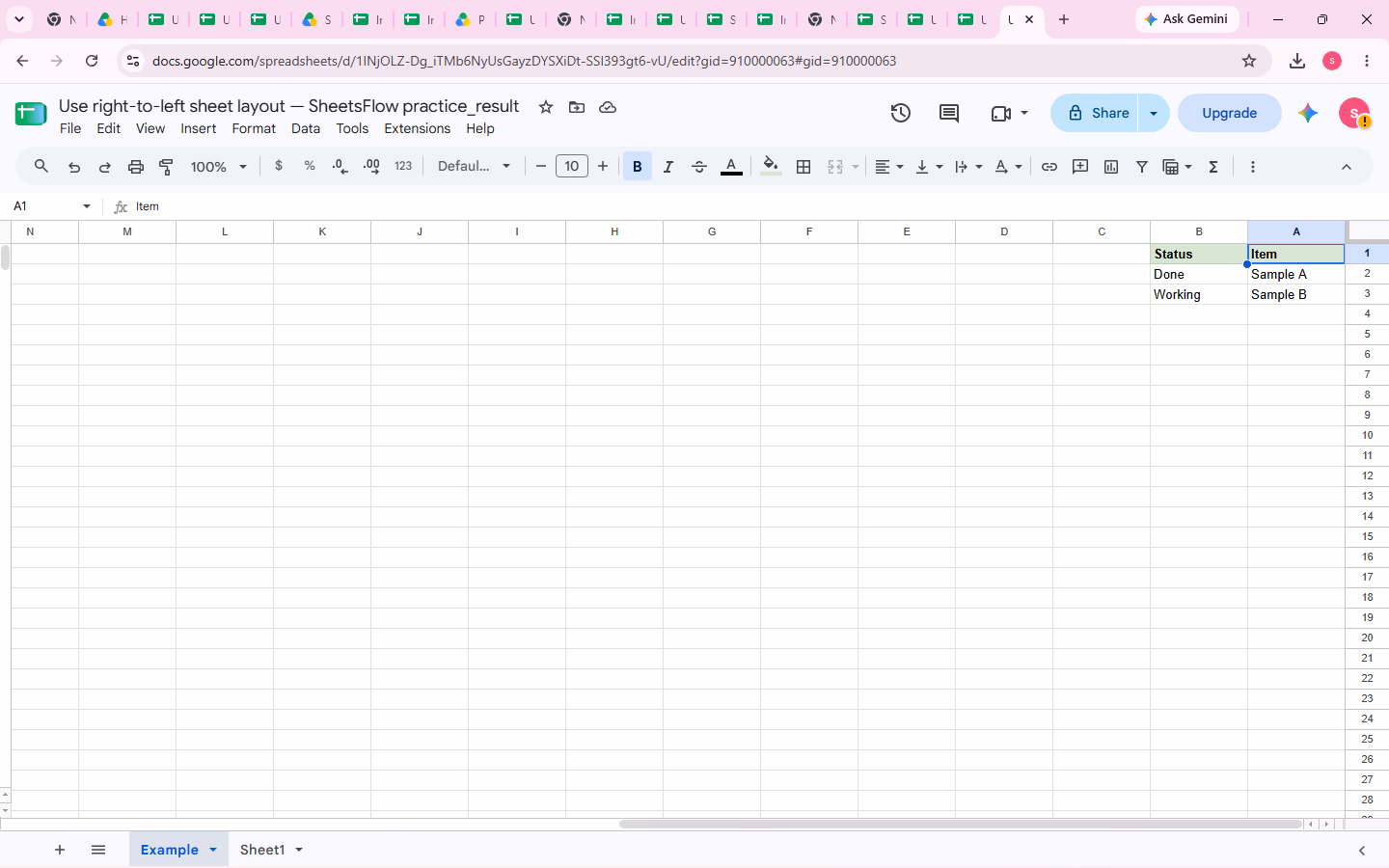Image resolution: width=1389 pixels, height=868 pixels.
Task: Open version history clock icon
Action: pyautogui.click(x=901, y=113)
